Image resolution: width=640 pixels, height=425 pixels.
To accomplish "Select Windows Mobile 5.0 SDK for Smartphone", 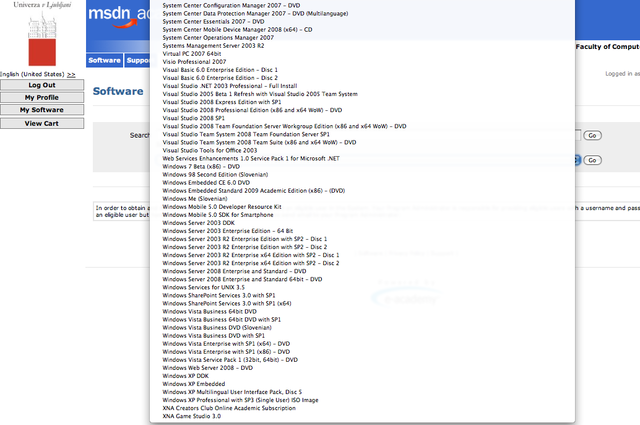I will click(x=218, y=215).
